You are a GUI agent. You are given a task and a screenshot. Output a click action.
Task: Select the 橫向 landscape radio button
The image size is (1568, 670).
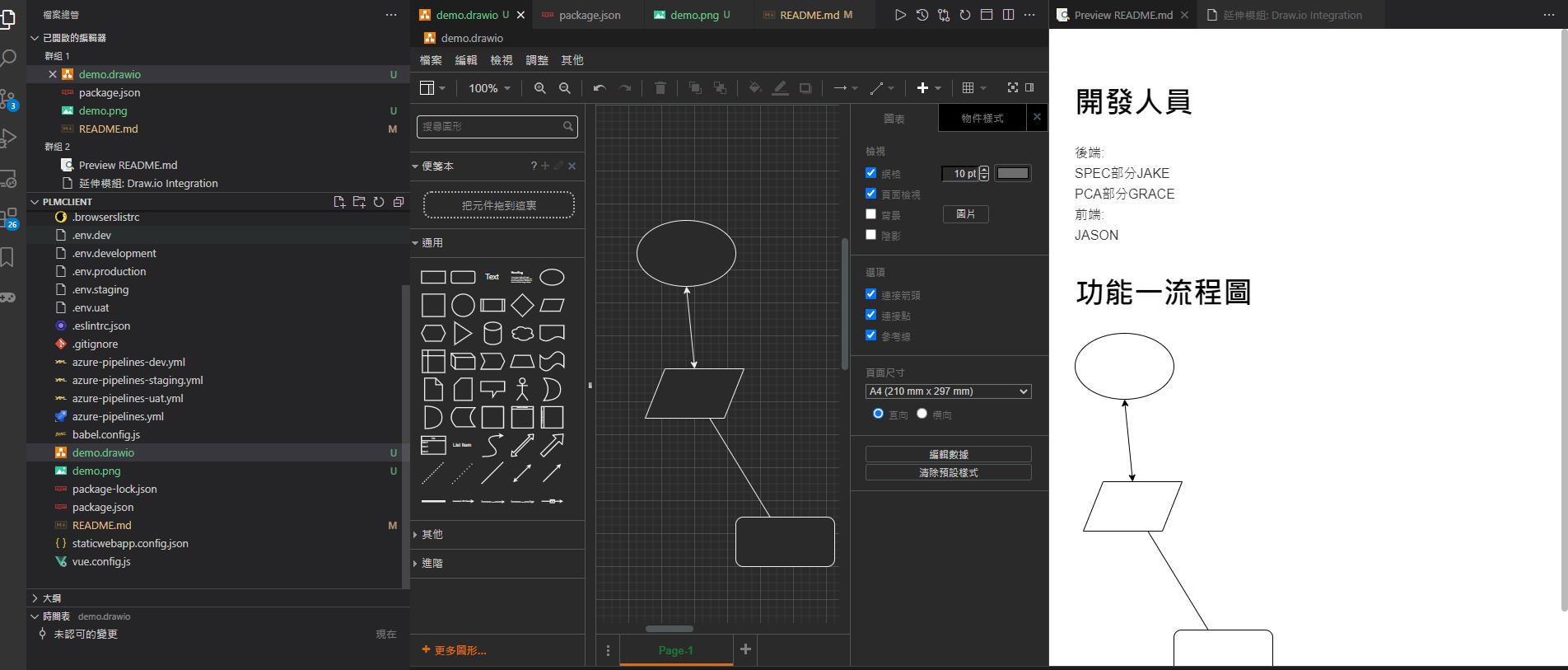(x=922, y=414)
